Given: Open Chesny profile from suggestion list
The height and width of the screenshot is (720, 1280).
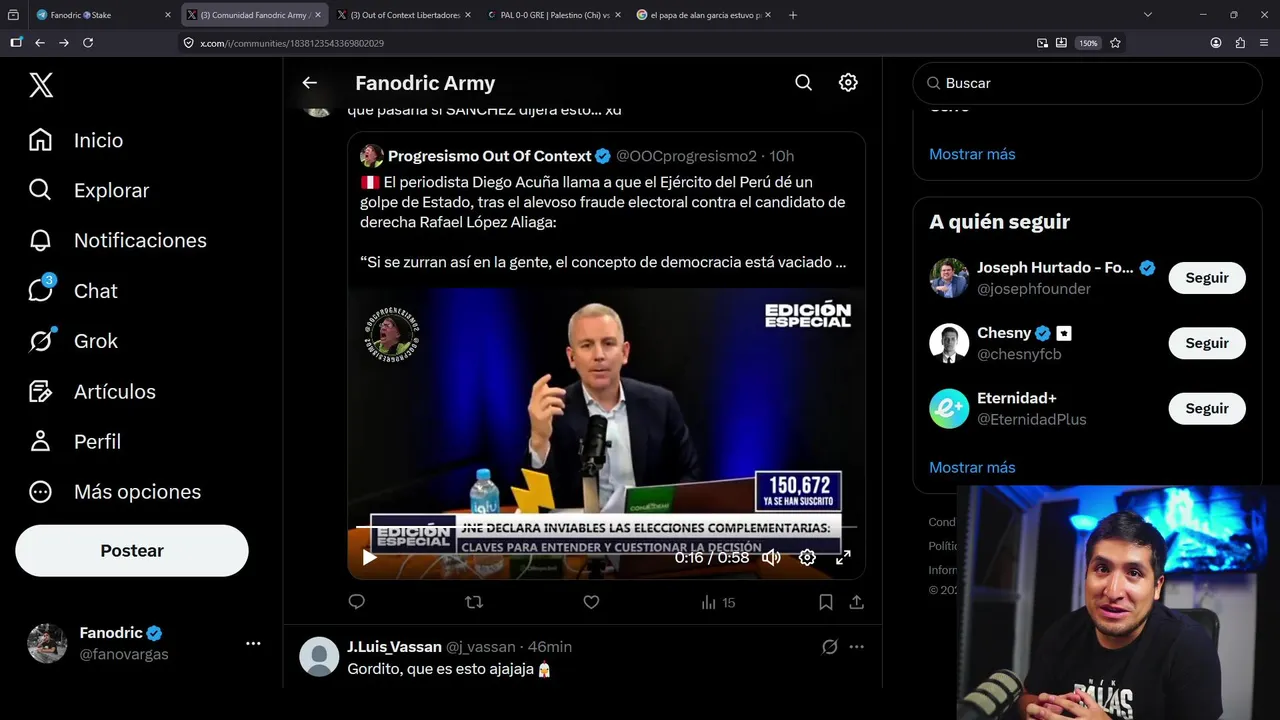Looking at the screenshot, I should pos(1004,333).
